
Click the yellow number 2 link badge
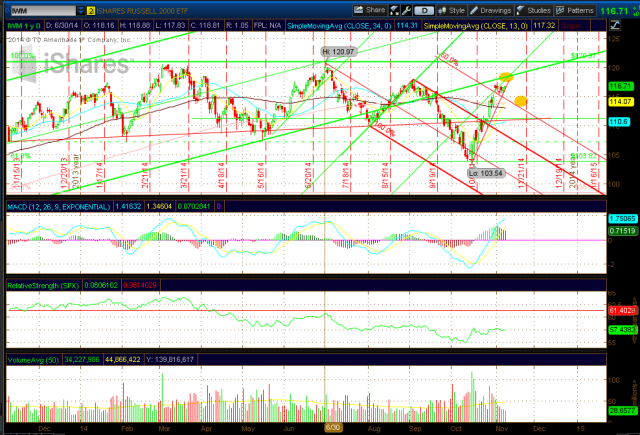(x=91, y=11)
